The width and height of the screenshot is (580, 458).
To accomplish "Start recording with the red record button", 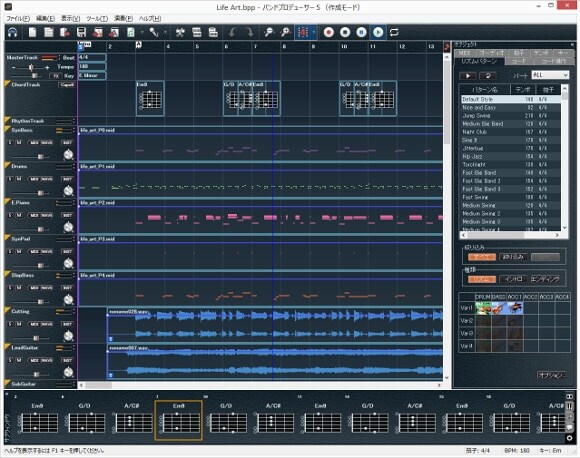I will tap(328, 33).
